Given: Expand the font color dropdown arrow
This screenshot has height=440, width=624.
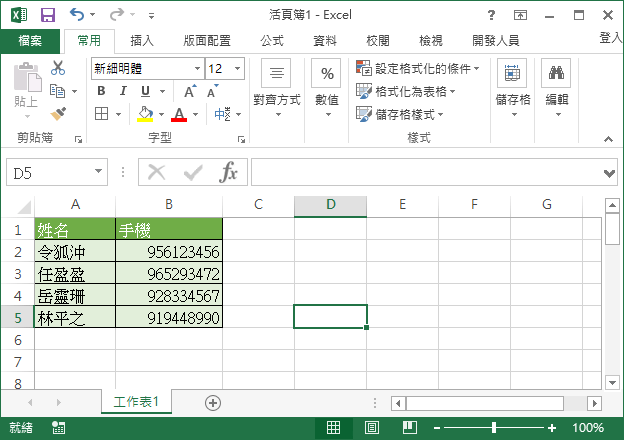Looking at the screenshot, I should [195, 115].
